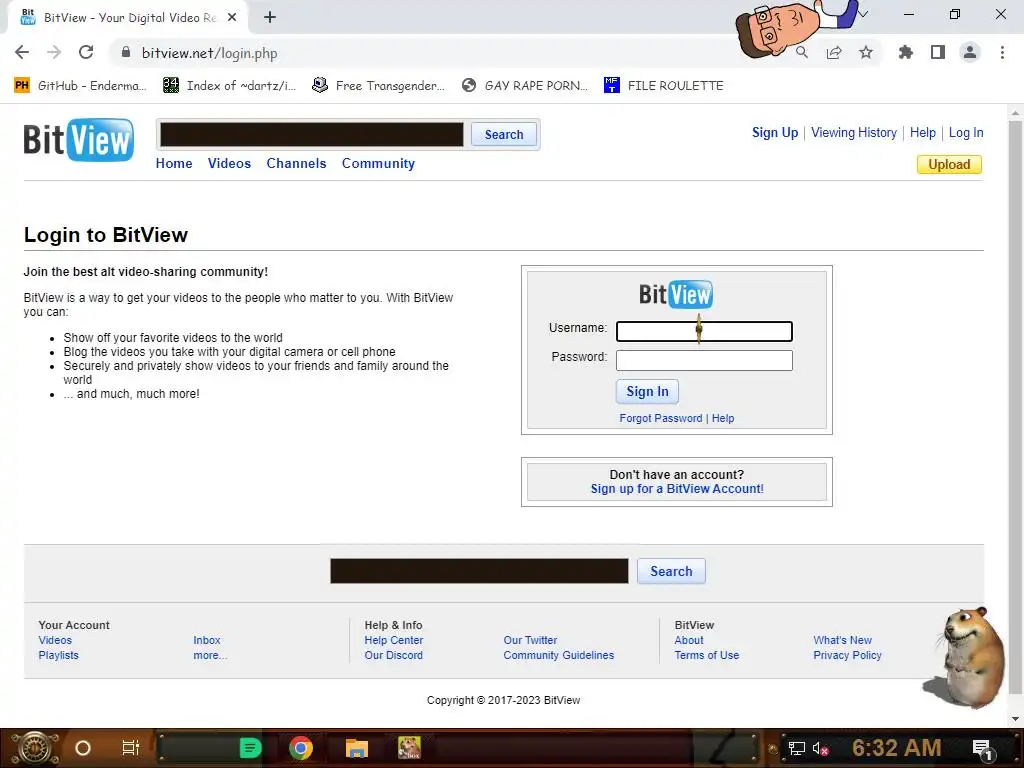The height and width of the screenshot is (768, 1024).
Task: Open the green notes app on taskbar
Action: [250, 748]
